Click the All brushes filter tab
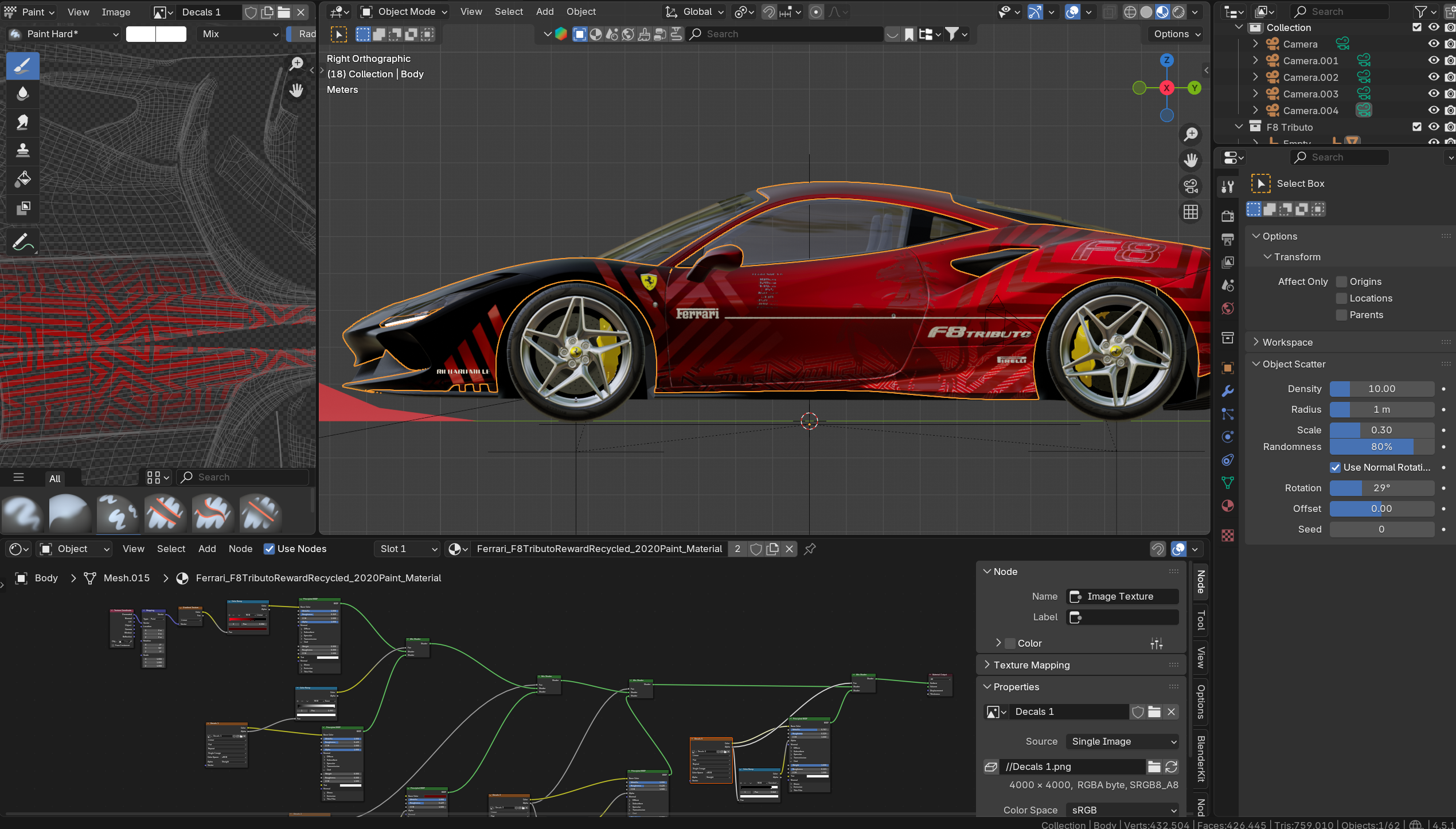Screen dimensions: 1456x829 point(55,478)
